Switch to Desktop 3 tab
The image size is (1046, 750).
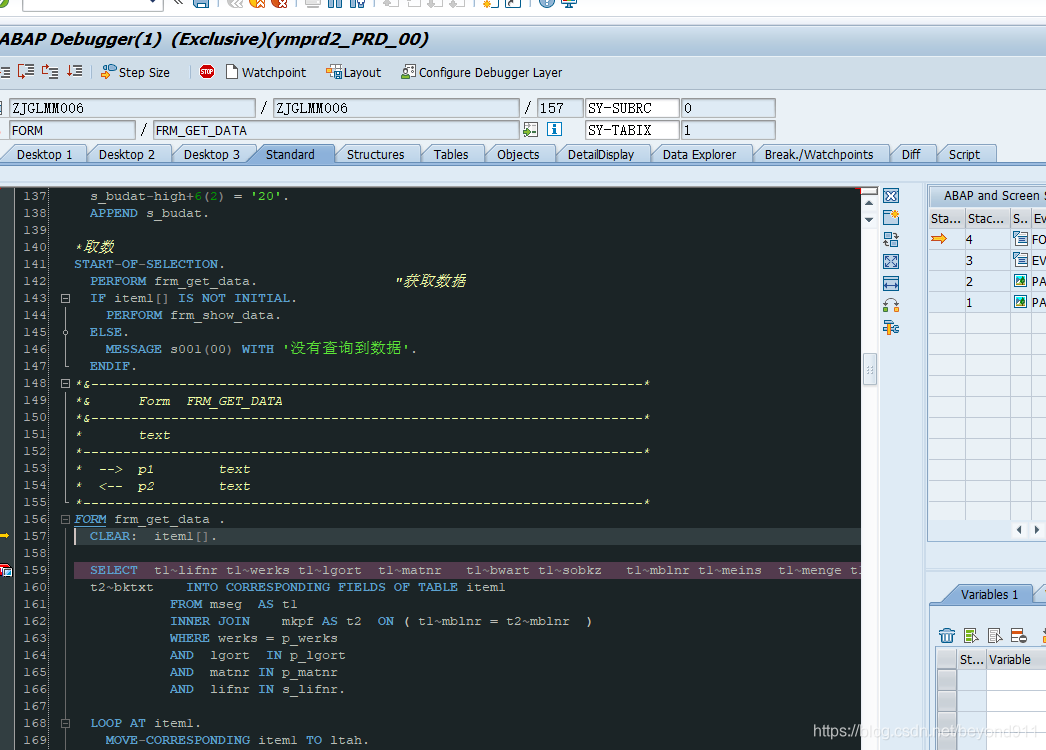[211, 154]
